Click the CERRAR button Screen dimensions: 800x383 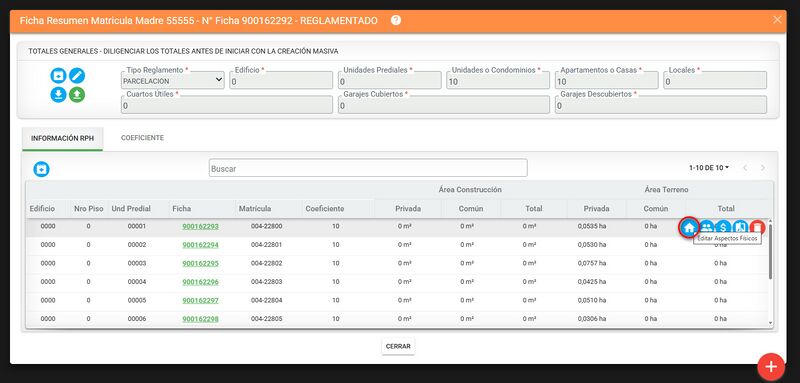point(398,346)
